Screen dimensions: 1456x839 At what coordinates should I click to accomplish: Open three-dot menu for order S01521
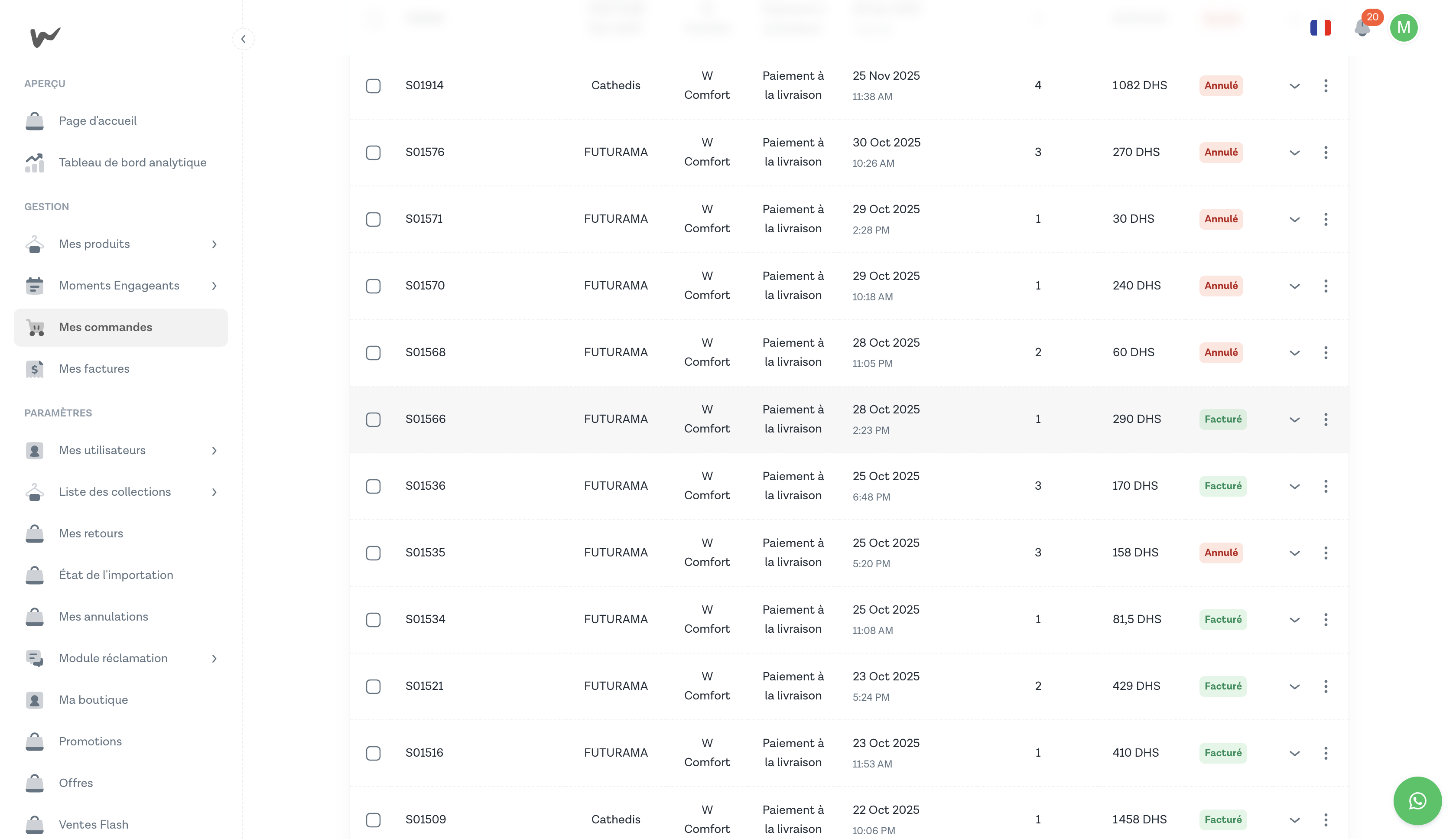coord(1325,686)
